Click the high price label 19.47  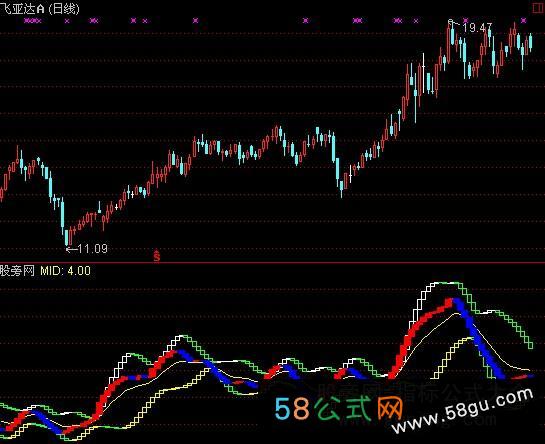tap(478, 27)
